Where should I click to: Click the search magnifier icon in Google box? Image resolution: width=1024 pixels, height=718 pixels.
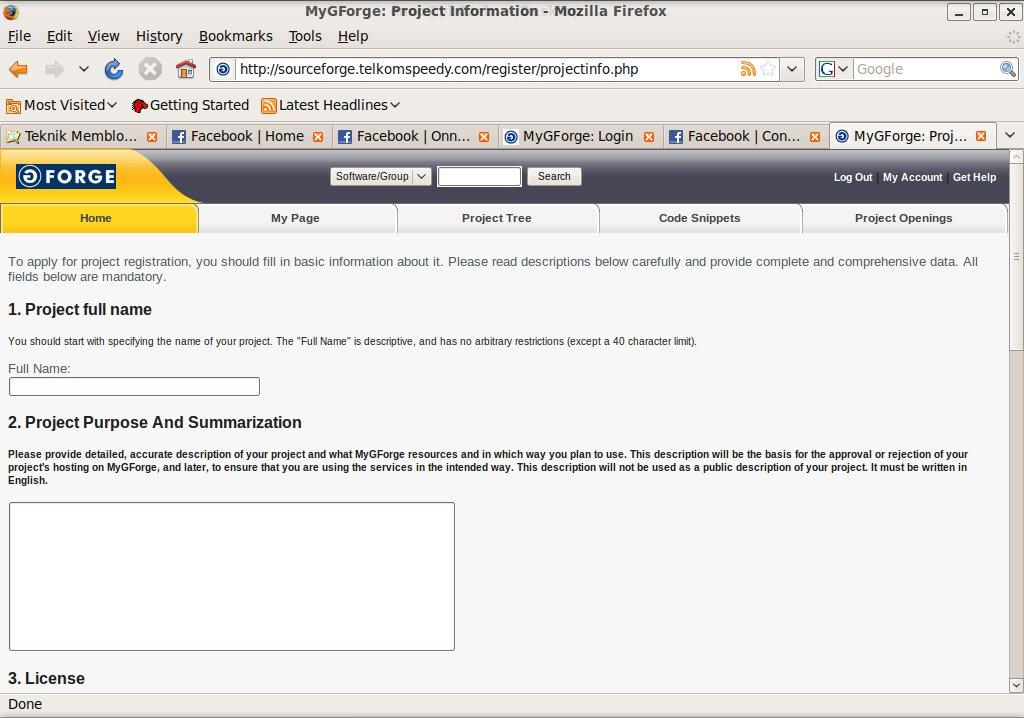coord(1008,69)
